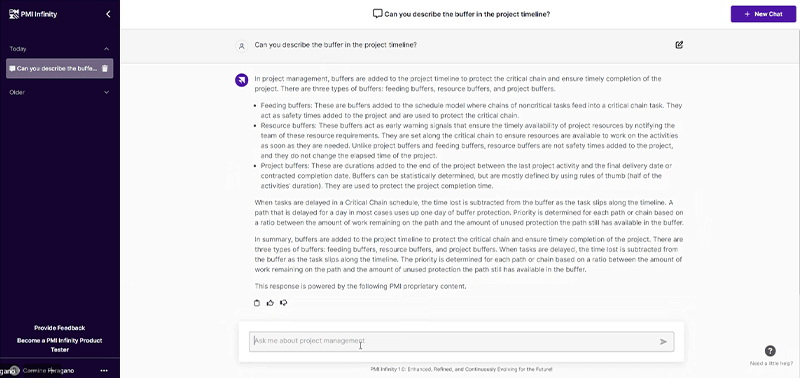The width and height of the screenshot is (800, 378).
Task: Copy the response with the clipboard icon
Action: click(x=257, y=303)
